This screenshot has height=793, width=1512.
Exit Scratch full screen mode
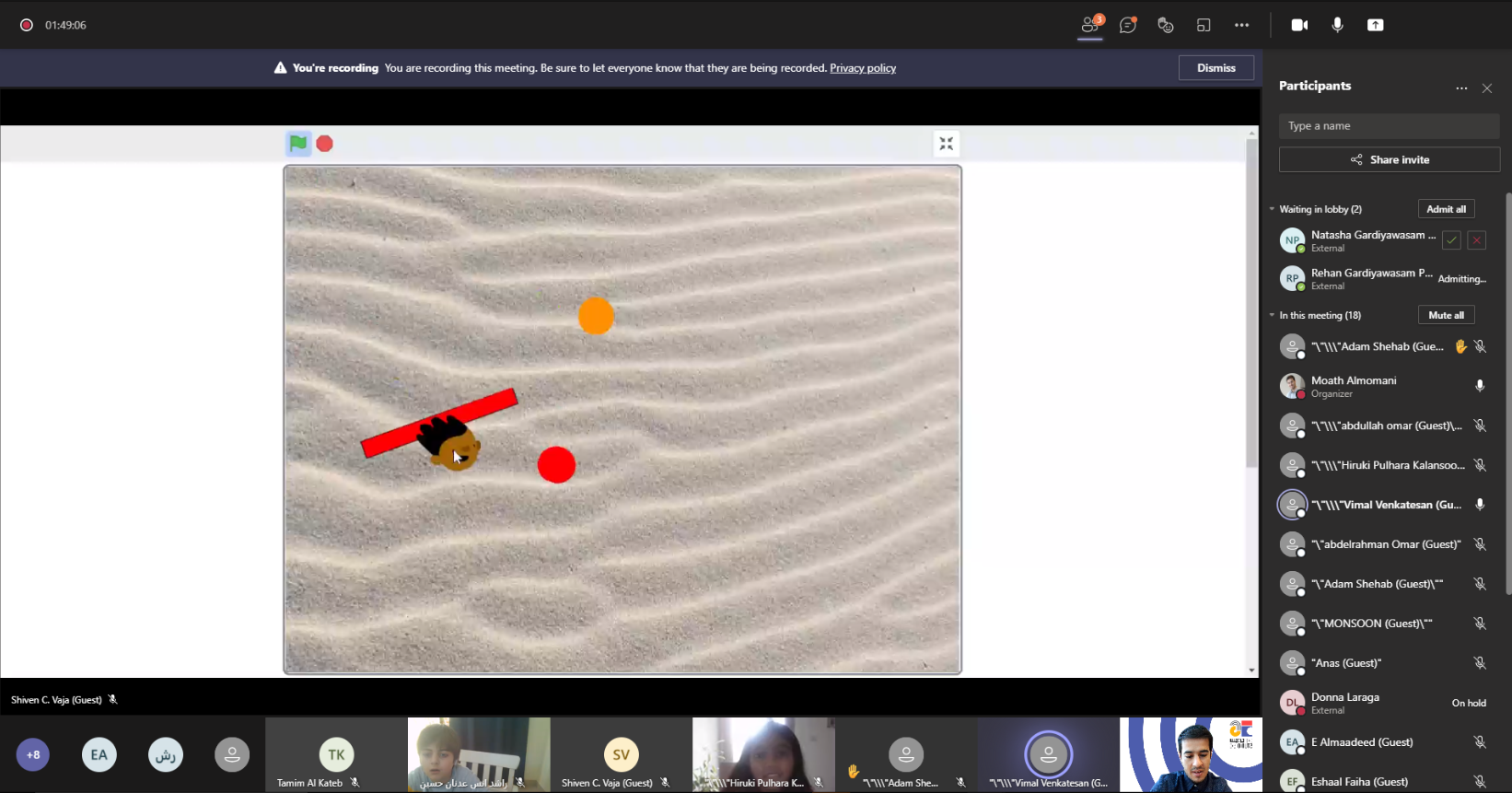tap(946, 144)
